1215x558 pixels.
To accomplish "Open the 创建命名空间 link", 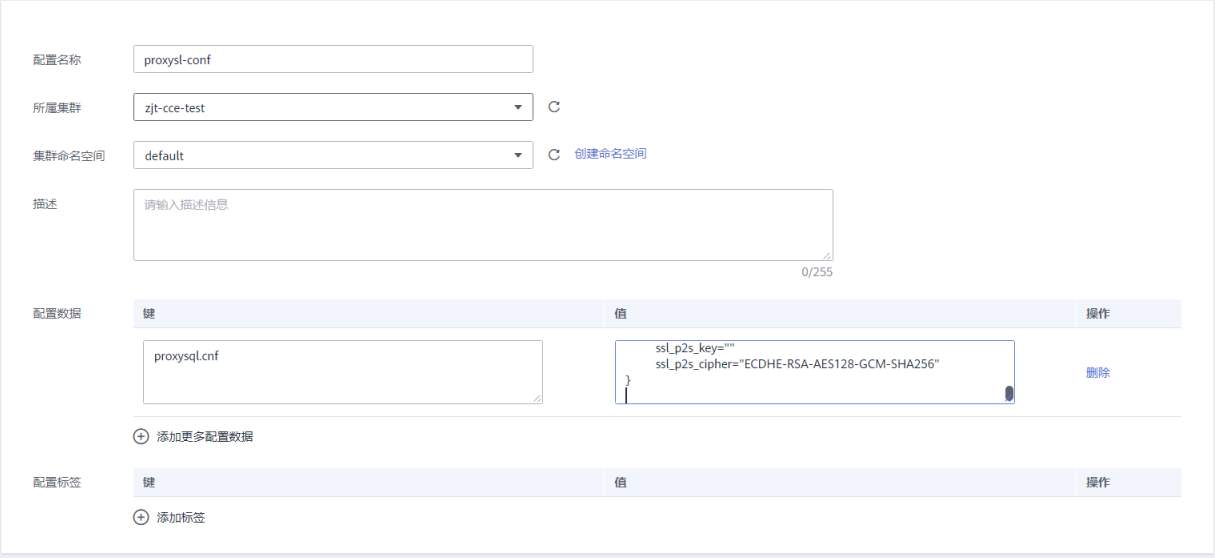I will pos(610,154).
